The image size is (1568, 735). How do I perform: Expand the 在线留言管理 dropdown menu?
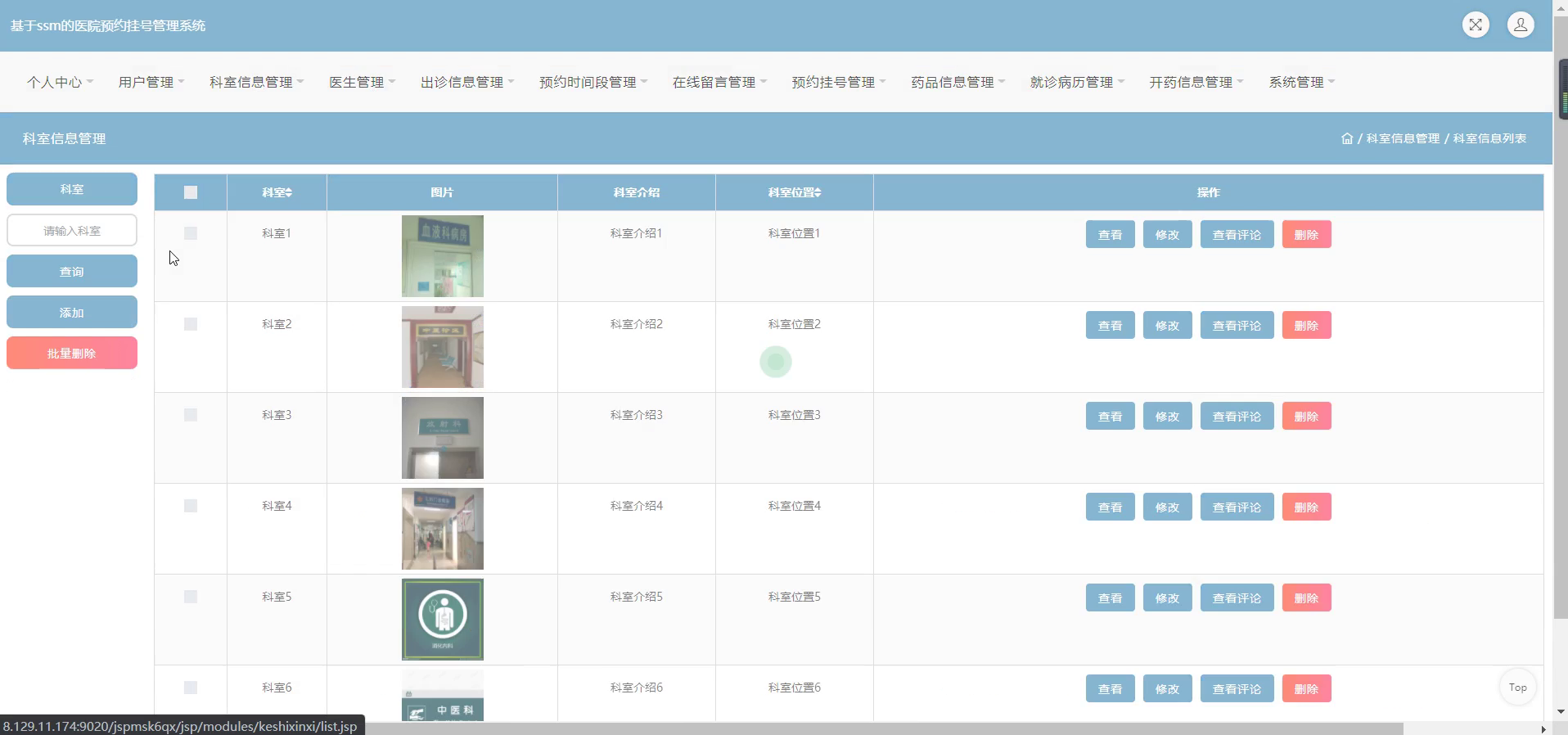tap(719, 82)
